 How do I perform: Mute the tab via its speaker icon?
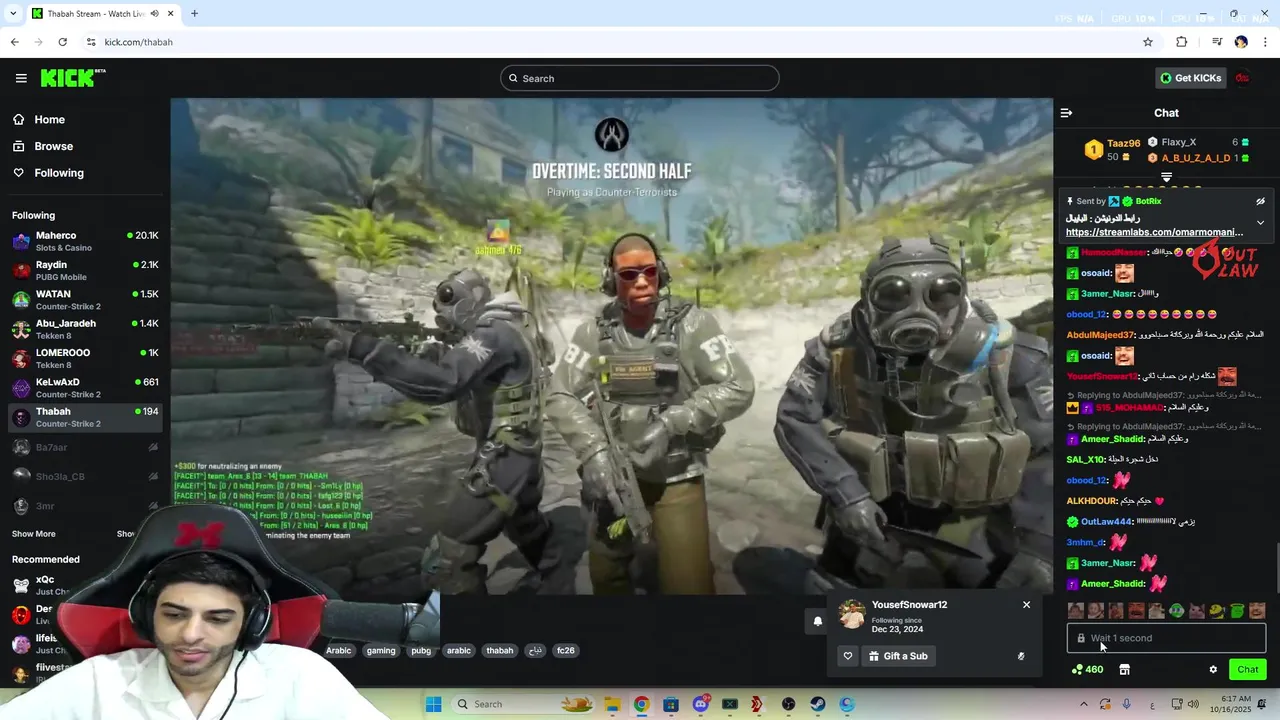(155, 13)
